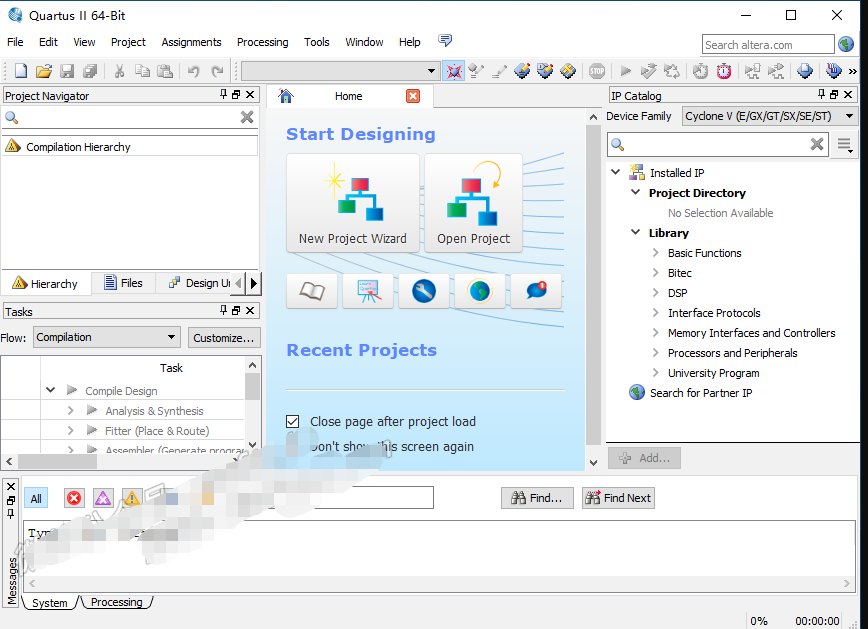Image resolution: width=868 pixels, height=629 pixels.
Task: Expand Analysis & Synthesis task
Action: pos(70,410)
